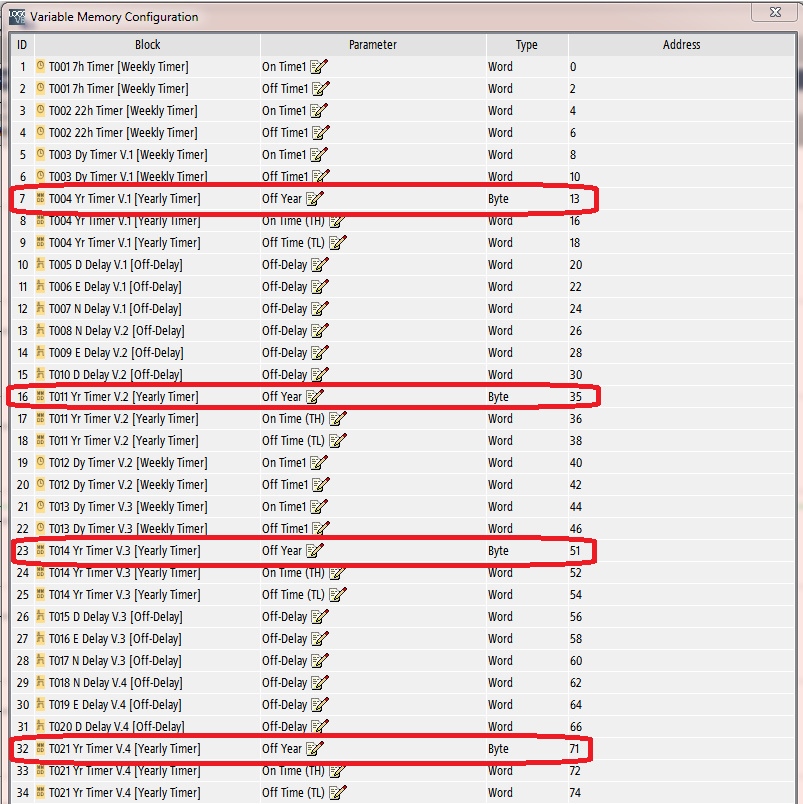
Task: Click ID cell 27
Action: point(23,639)
